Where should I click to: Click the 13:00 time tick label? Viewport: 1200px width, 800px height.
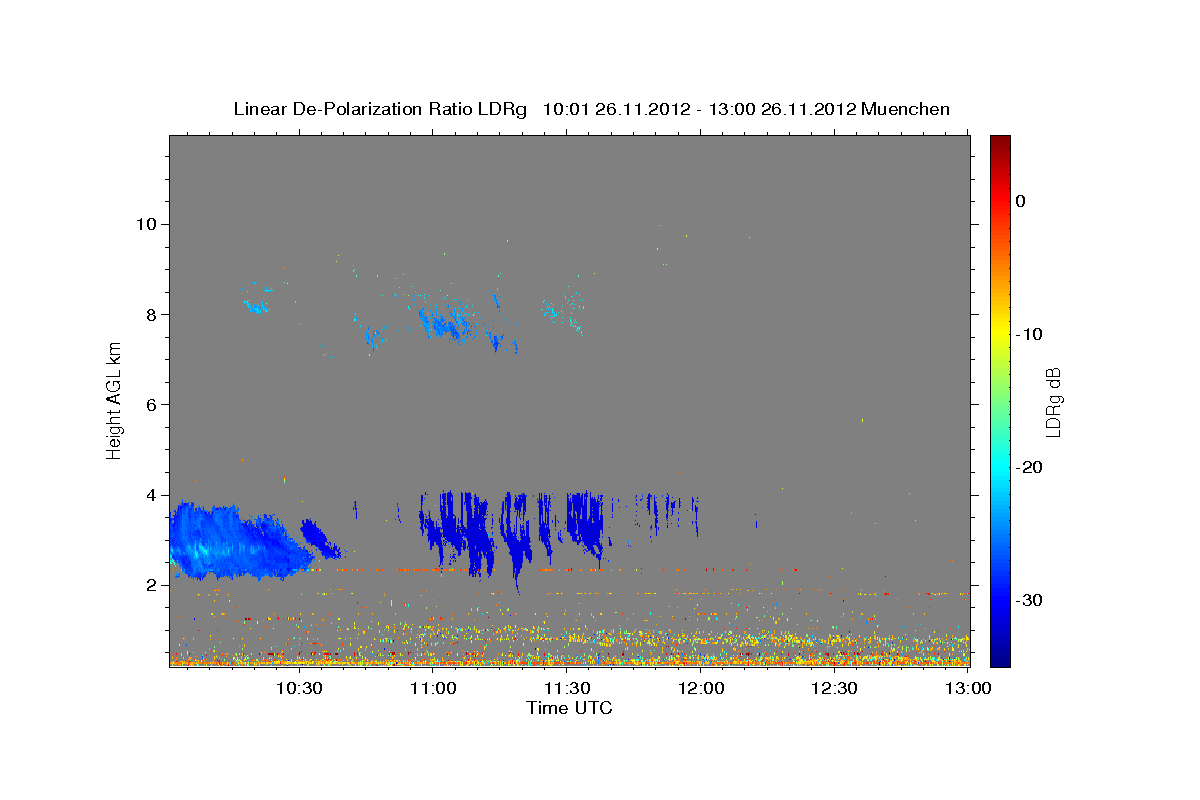[x=967, y=688]
